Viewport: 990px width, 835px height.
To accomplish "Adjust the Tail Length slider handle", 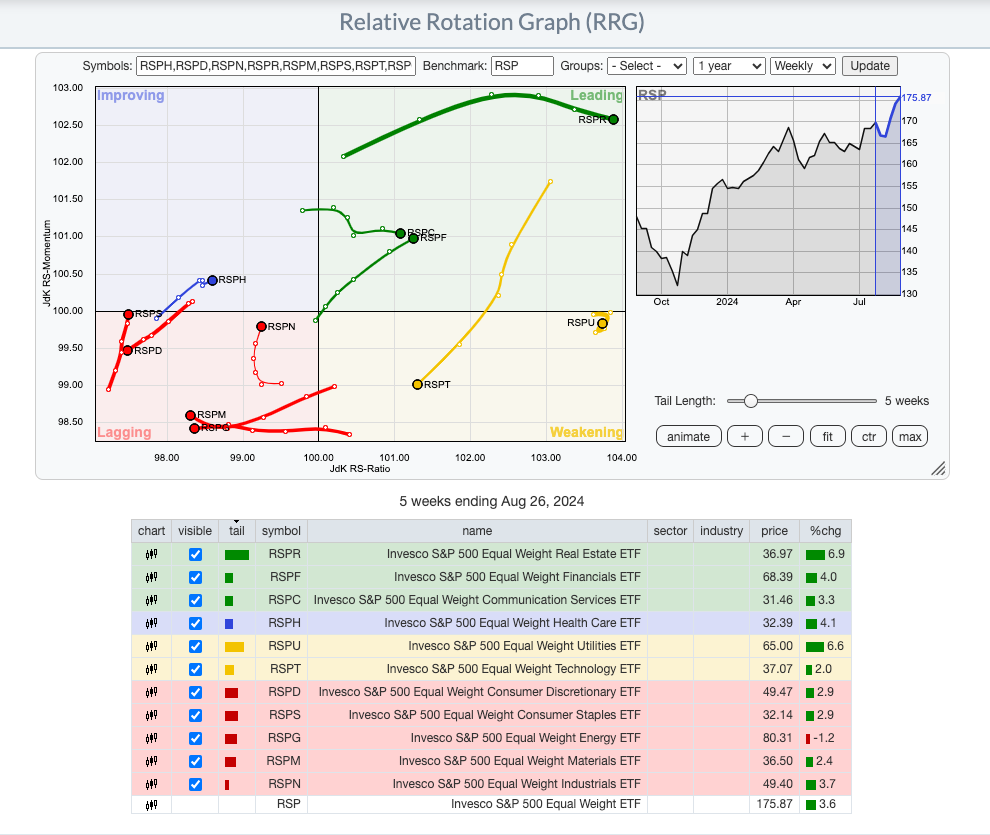I will pyautogui.click(x=750, y=401).
